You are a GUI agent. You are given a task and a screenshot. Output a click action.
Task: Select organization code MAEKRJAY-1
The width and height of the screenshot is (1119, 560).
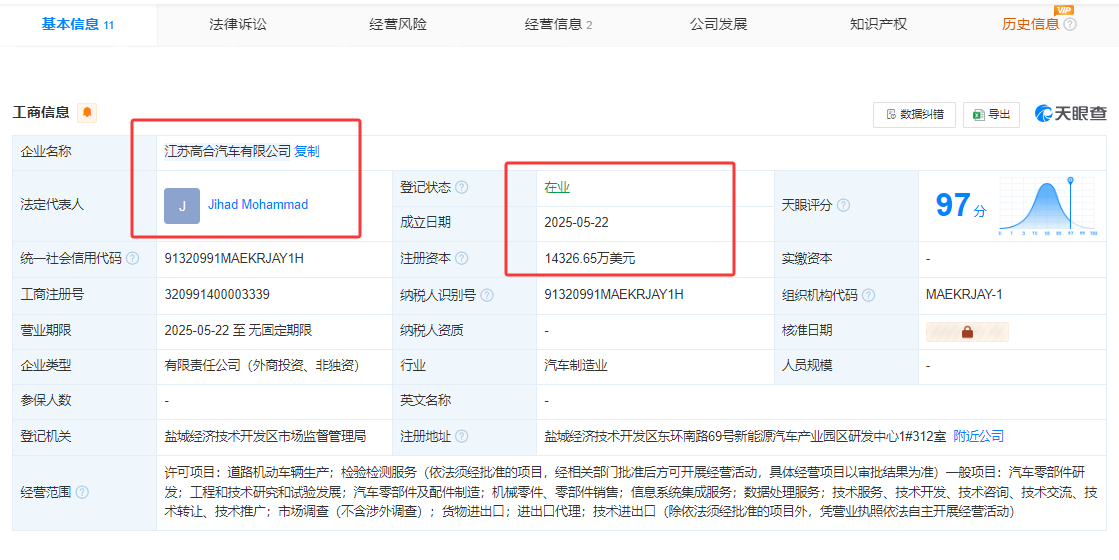[964, 295]
